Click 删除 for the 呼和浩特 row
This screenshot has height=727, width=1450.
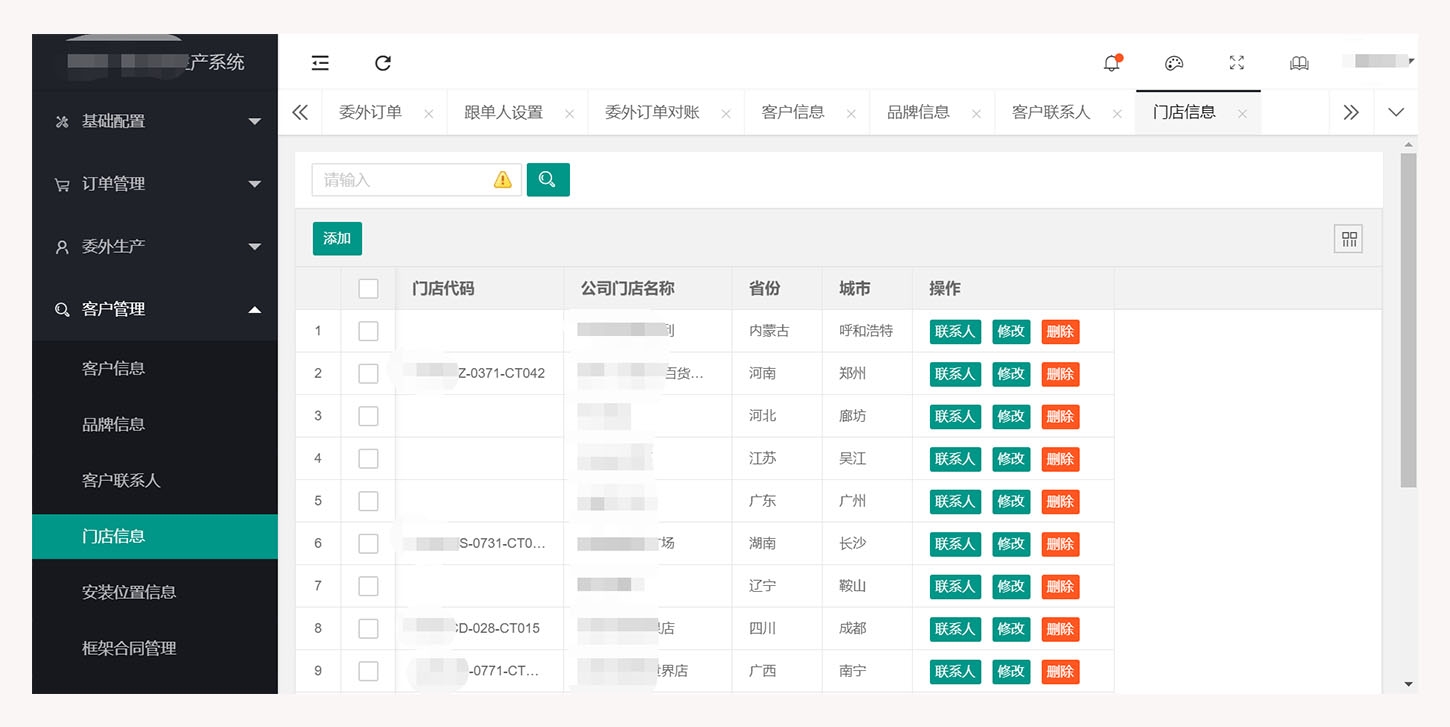[1060, 331]
